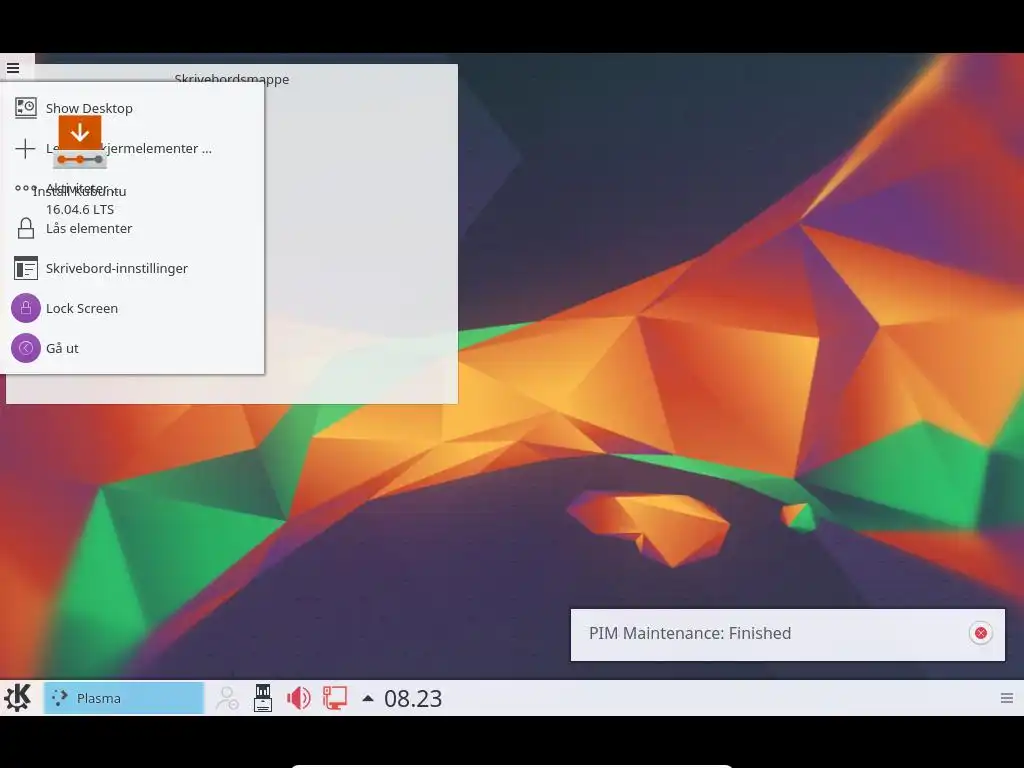Click the Show Desktop menu icon
This screenshot has width=1024, height=768.
pos(25,108)
